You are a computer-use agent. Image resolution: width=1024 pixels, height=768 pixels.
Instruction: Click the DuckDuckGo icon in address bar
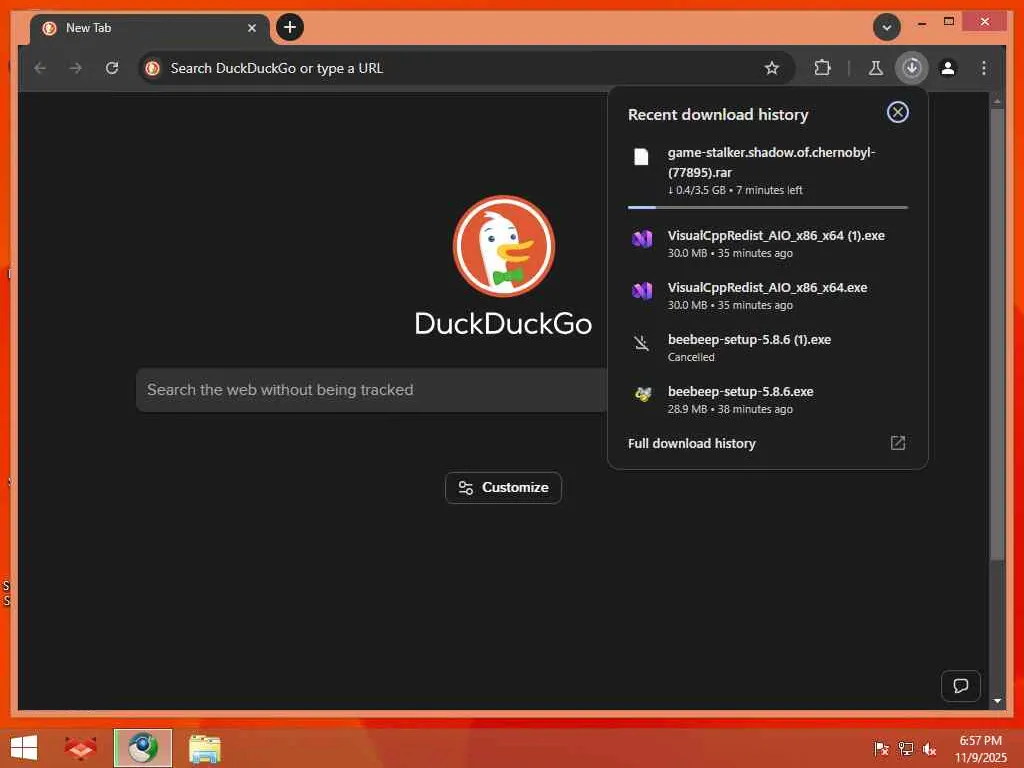153,68
